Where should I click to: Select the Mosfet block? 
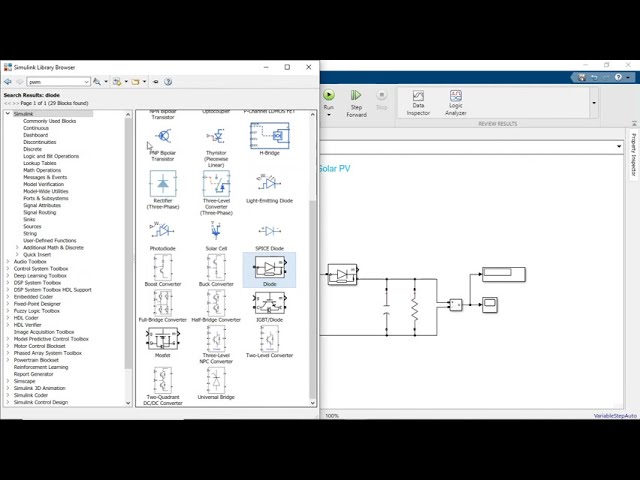(x=162, y=342)
